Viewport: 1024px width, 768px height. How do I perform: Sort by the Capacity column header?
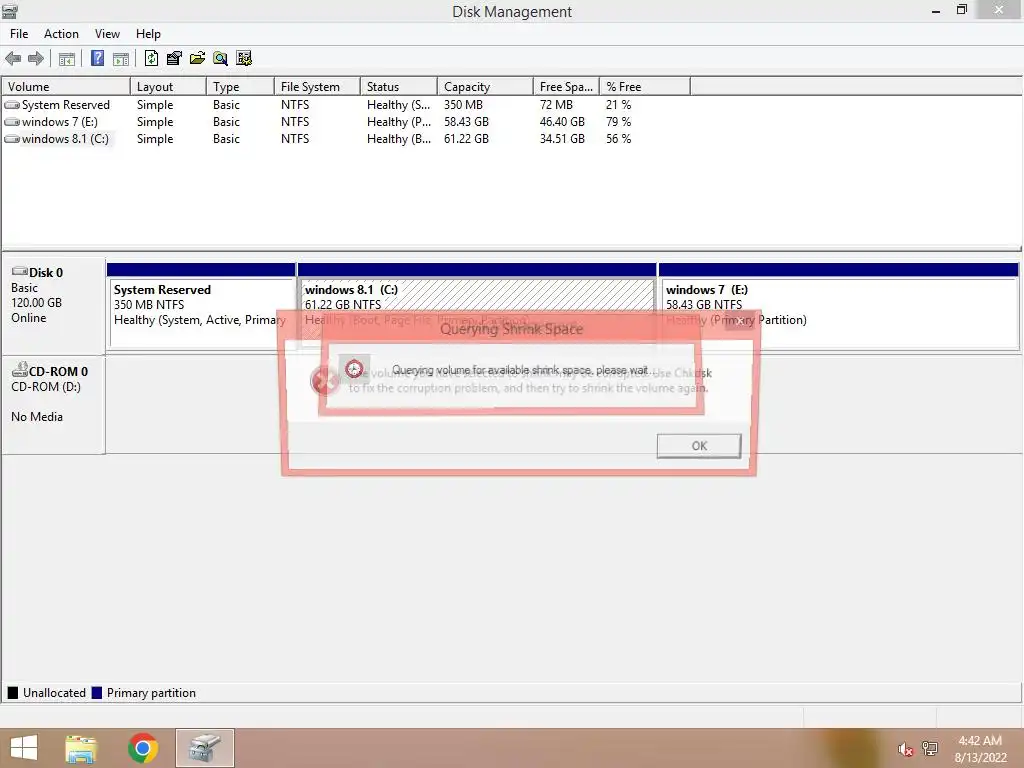(485, 86)
